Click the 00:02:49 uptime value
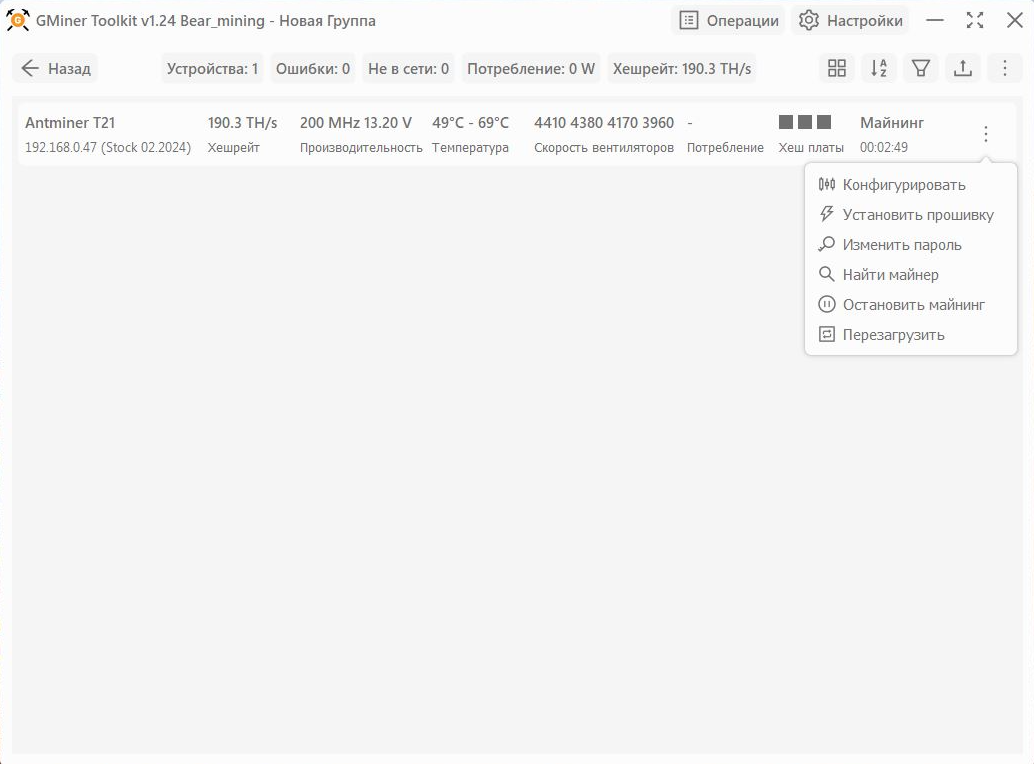The height and width of the screenshot is (764, 1034). [884, 148]
